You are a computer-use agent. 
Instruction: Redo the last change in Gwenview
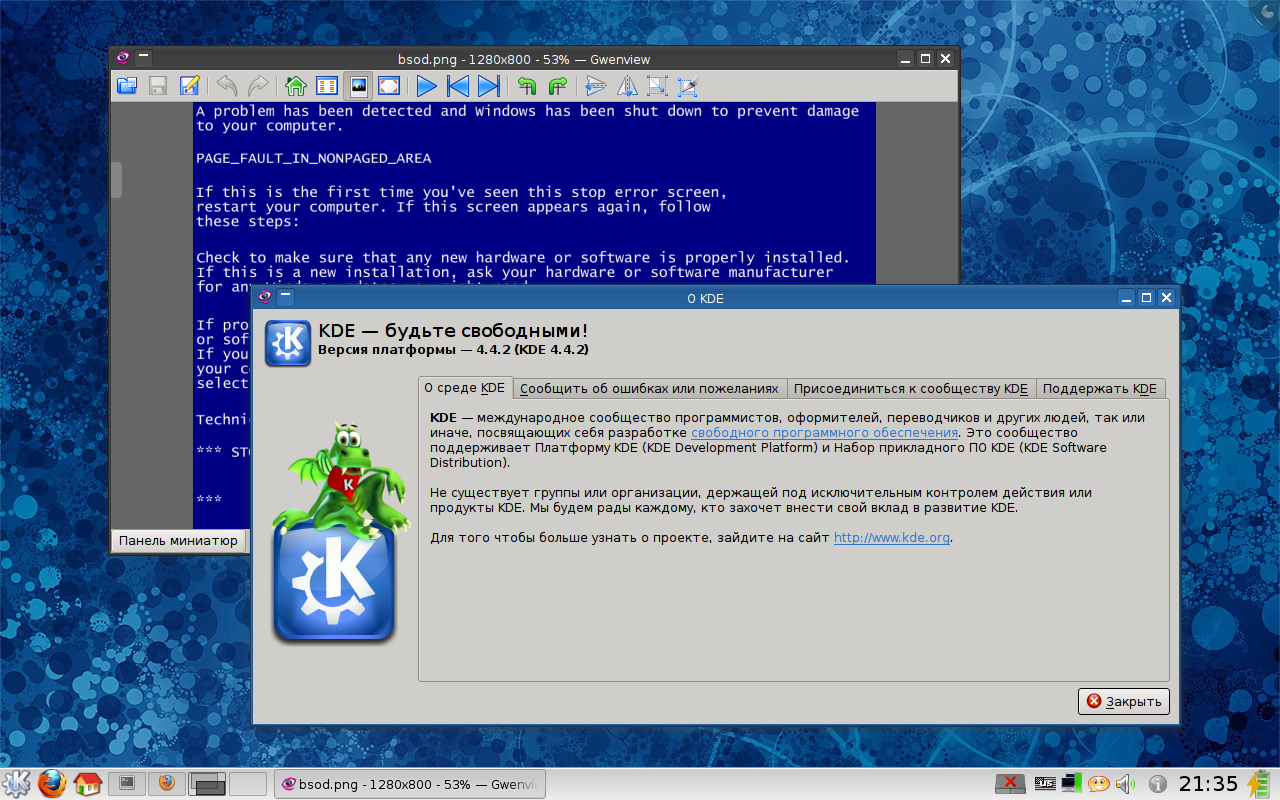[x=258, y=86]
